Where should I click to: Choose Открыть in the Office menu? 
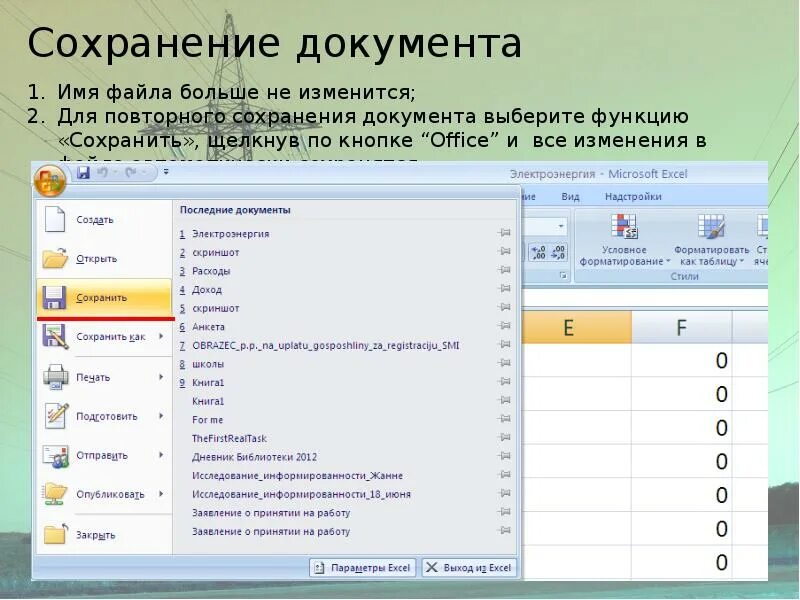(104, 259)
